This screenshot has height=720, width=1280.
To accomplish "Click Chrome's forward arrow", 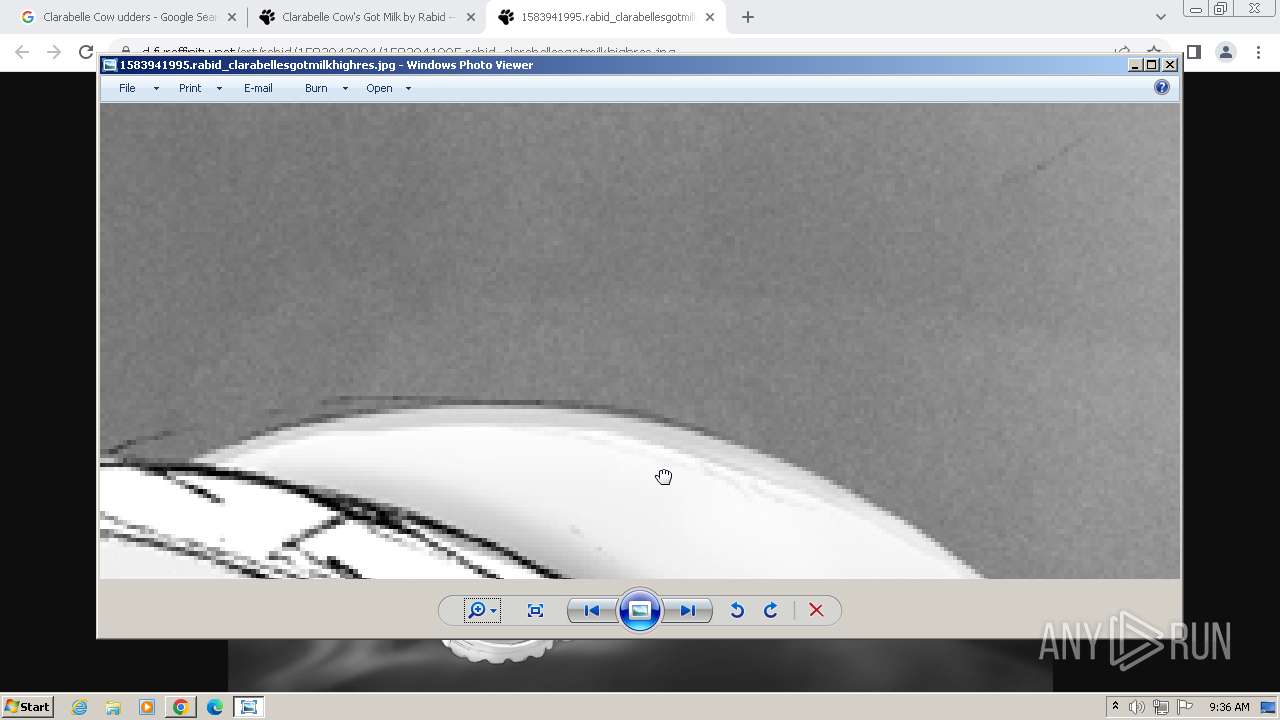I will [x=54, y=52].
